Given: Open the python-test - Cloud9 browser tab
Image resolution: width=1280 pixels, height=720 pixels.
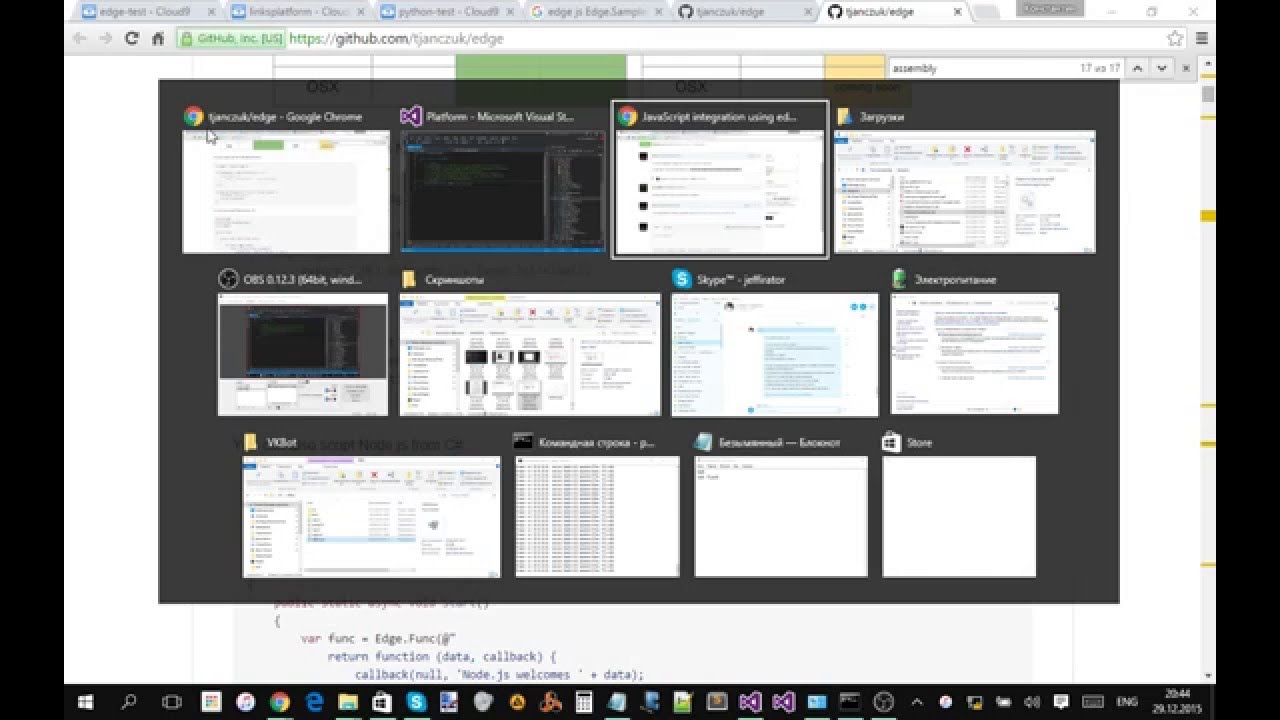Looking at the screenshot, I should tap(446, 12).
